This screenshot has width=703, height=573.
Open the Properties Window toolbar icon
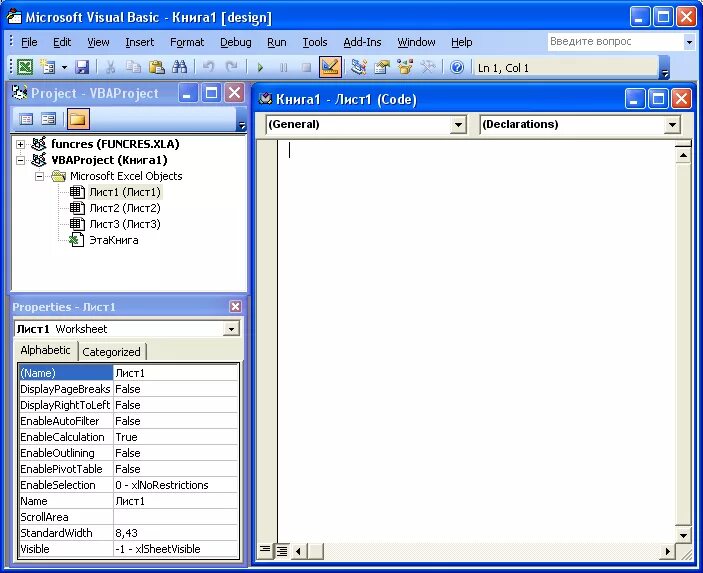(382, 67)
